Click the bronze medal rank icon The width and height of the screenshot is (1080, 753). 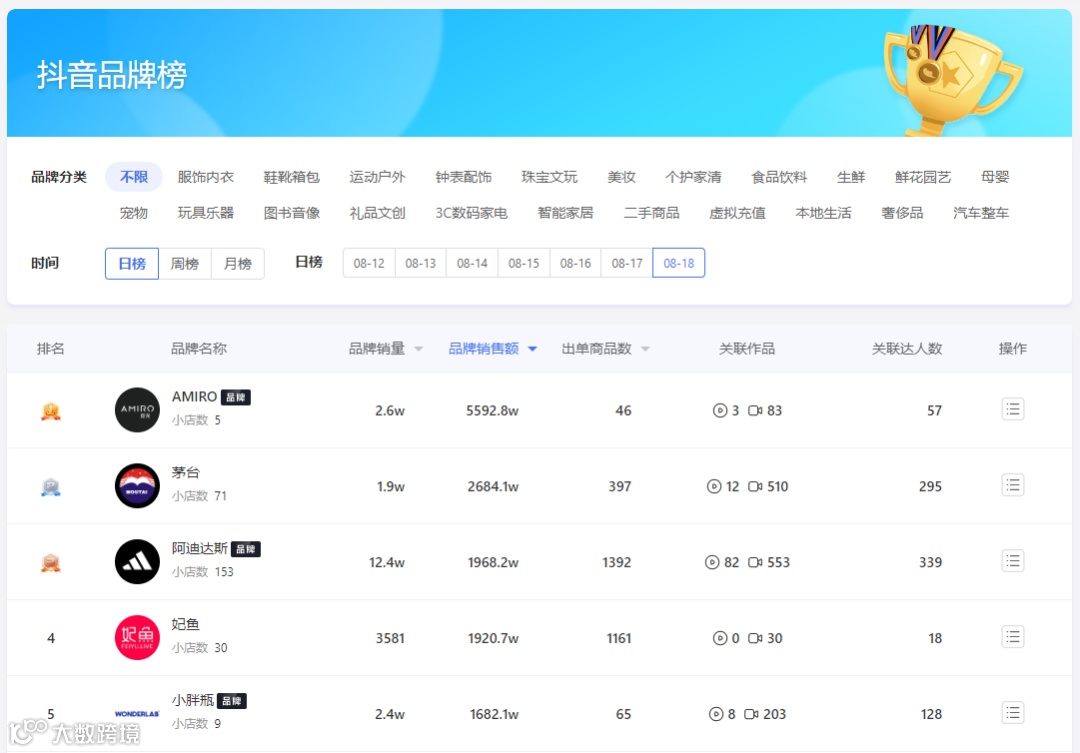(51, 563)
